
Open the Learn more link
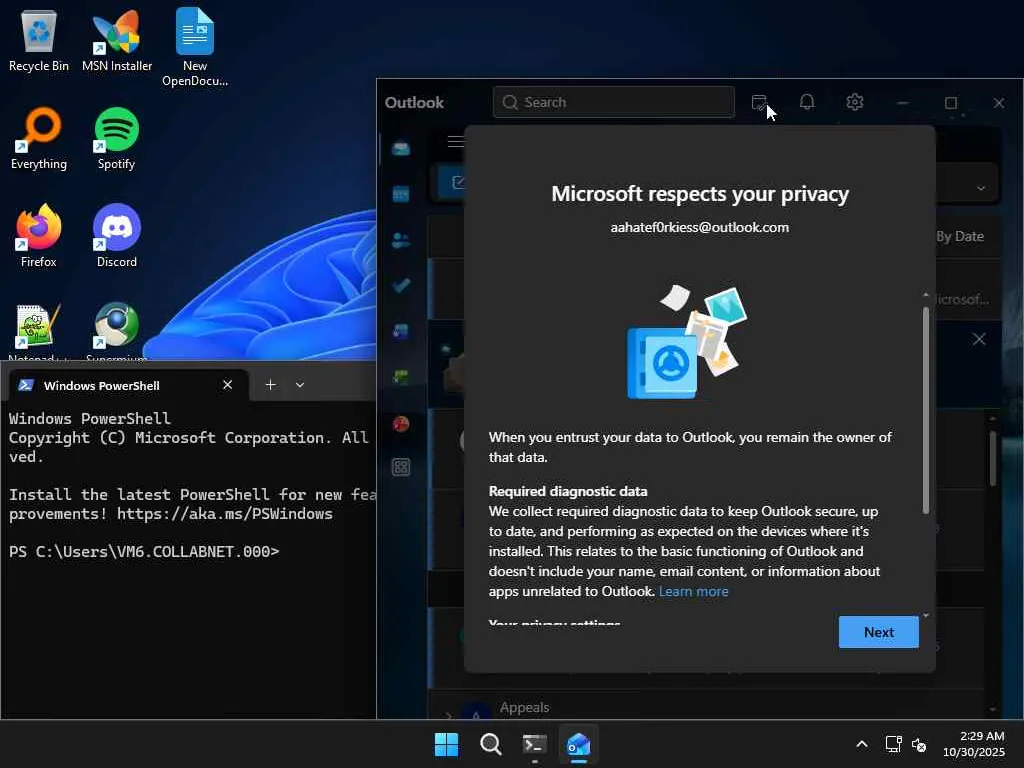(694, 591)
